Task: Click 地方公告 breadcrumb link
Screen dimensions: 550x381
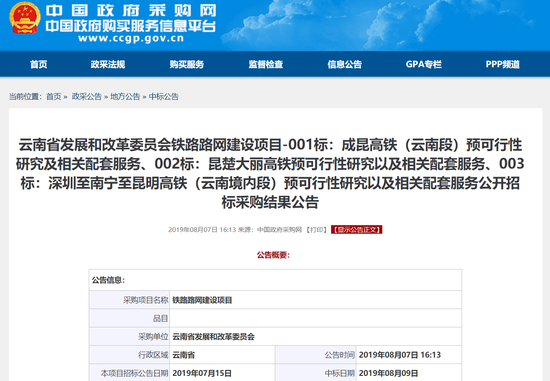Action: click(125, 96)
